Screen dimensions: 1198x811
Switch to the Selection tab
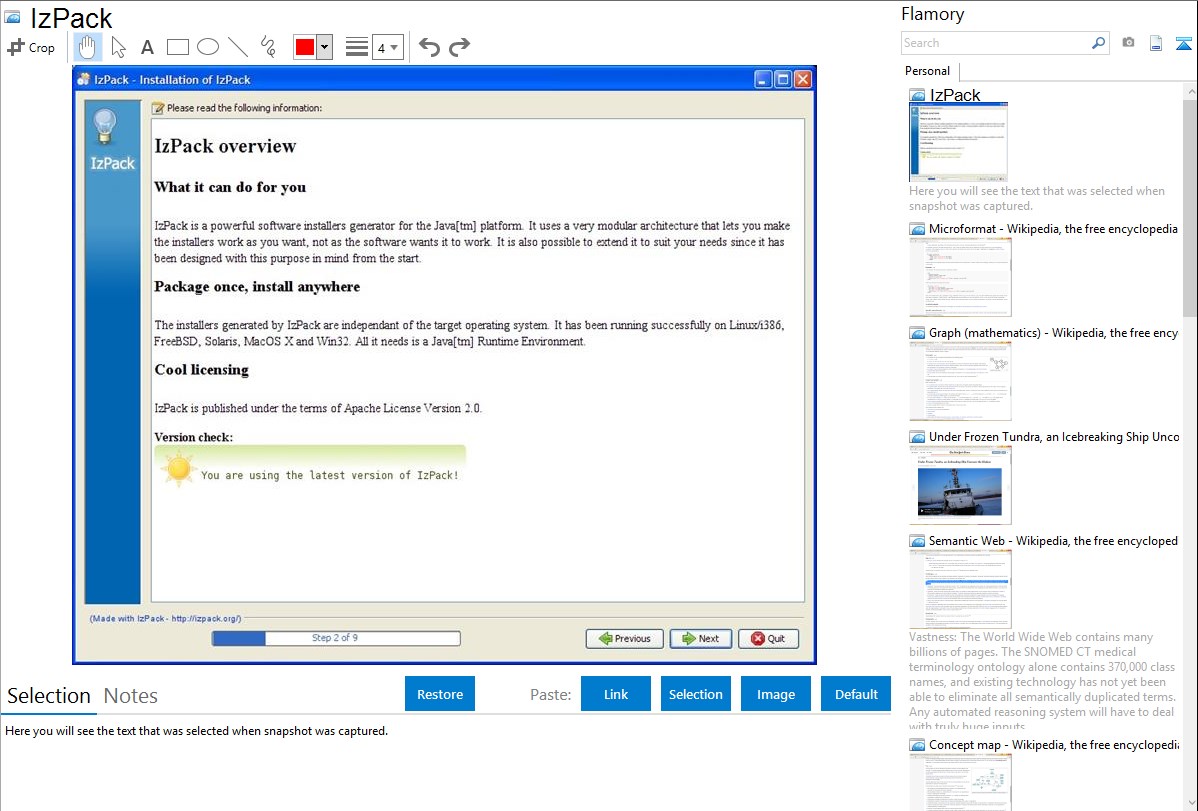click(49, 696)
